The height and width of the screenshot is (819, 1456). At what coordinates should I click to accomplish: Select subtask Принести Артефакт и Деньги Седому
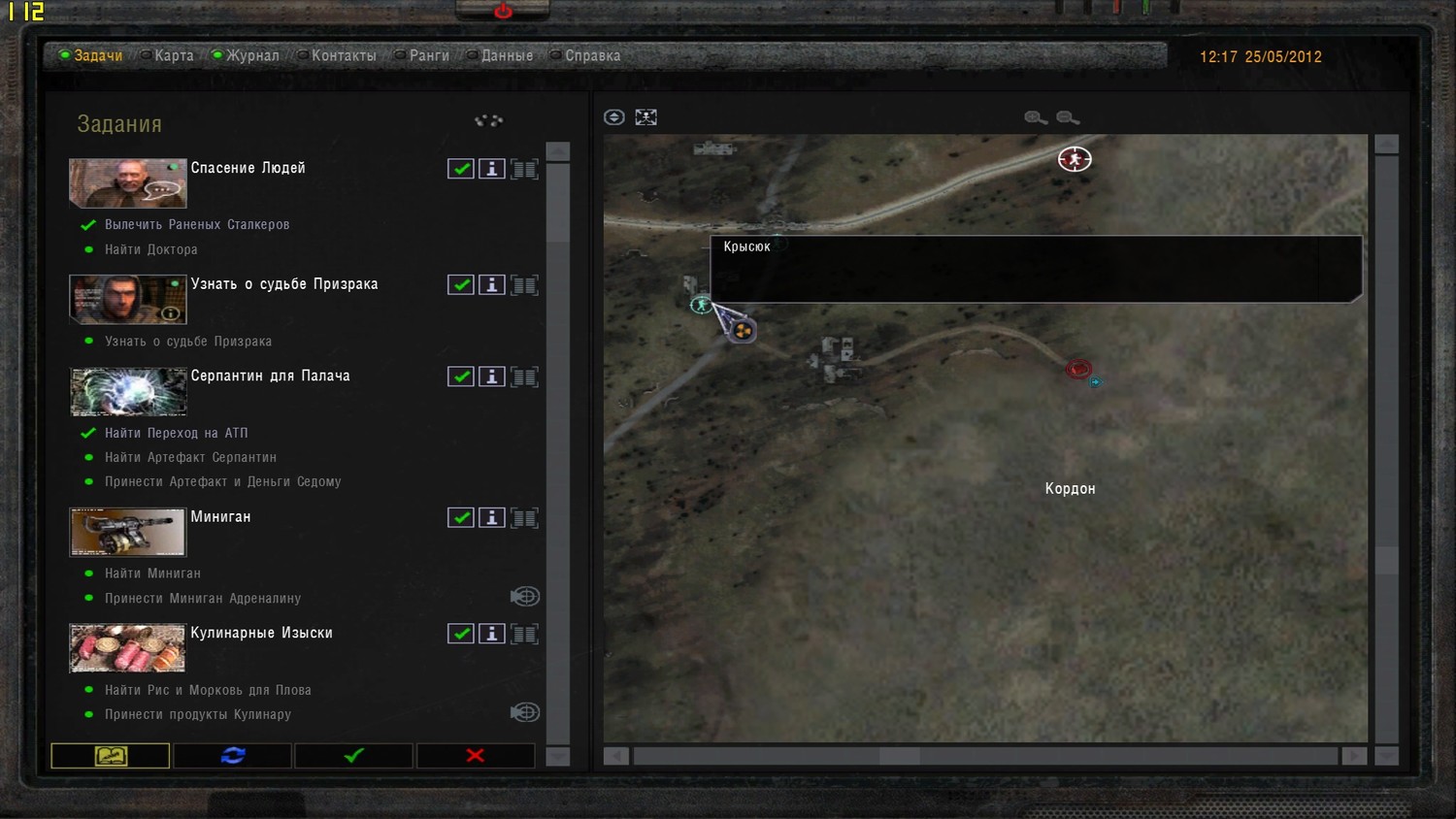coord(223,481)
